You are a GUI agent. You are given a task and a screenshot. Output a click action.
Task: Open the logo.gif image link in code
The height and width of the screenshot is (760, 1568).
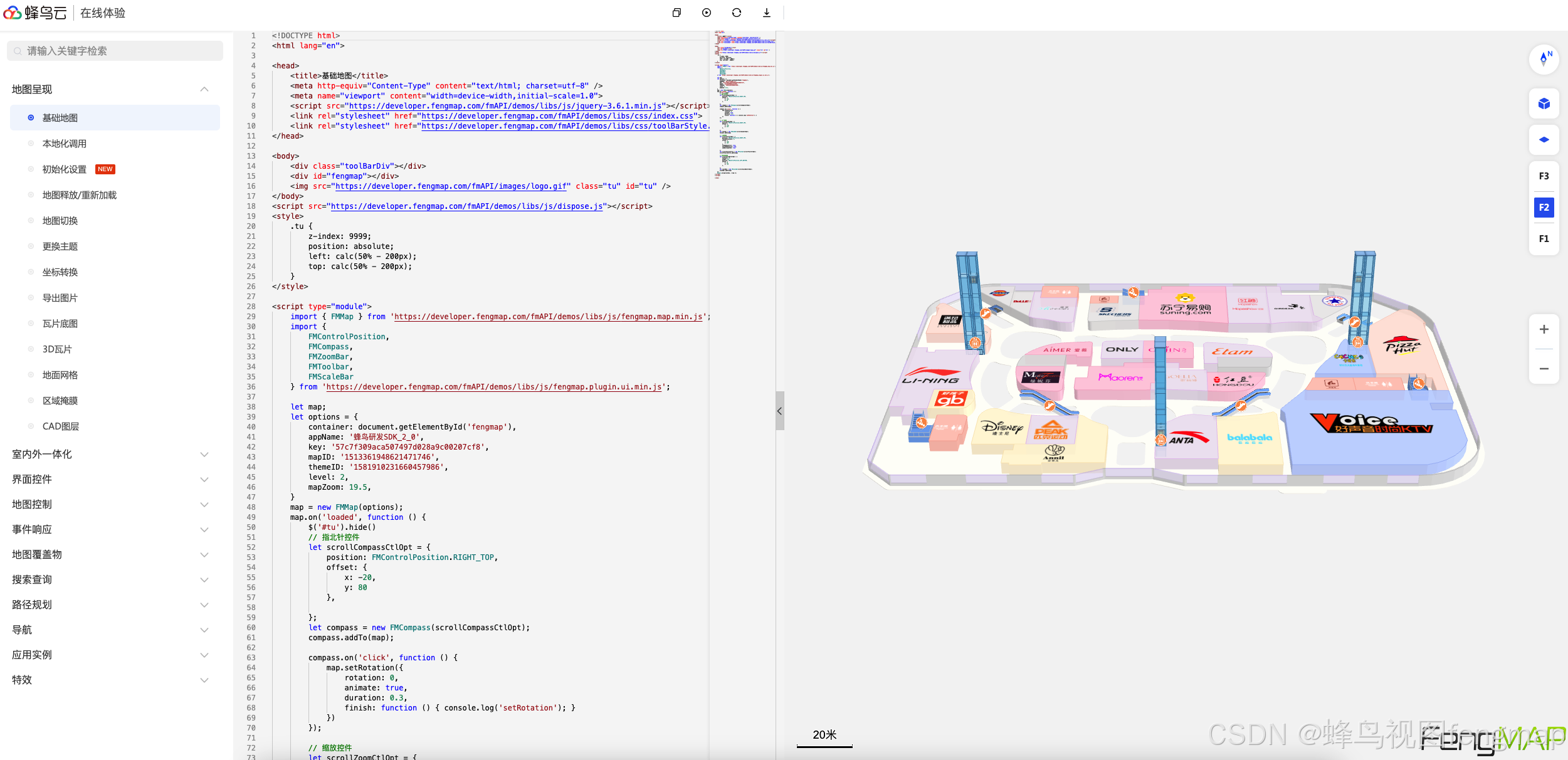[x=451, y=186]
